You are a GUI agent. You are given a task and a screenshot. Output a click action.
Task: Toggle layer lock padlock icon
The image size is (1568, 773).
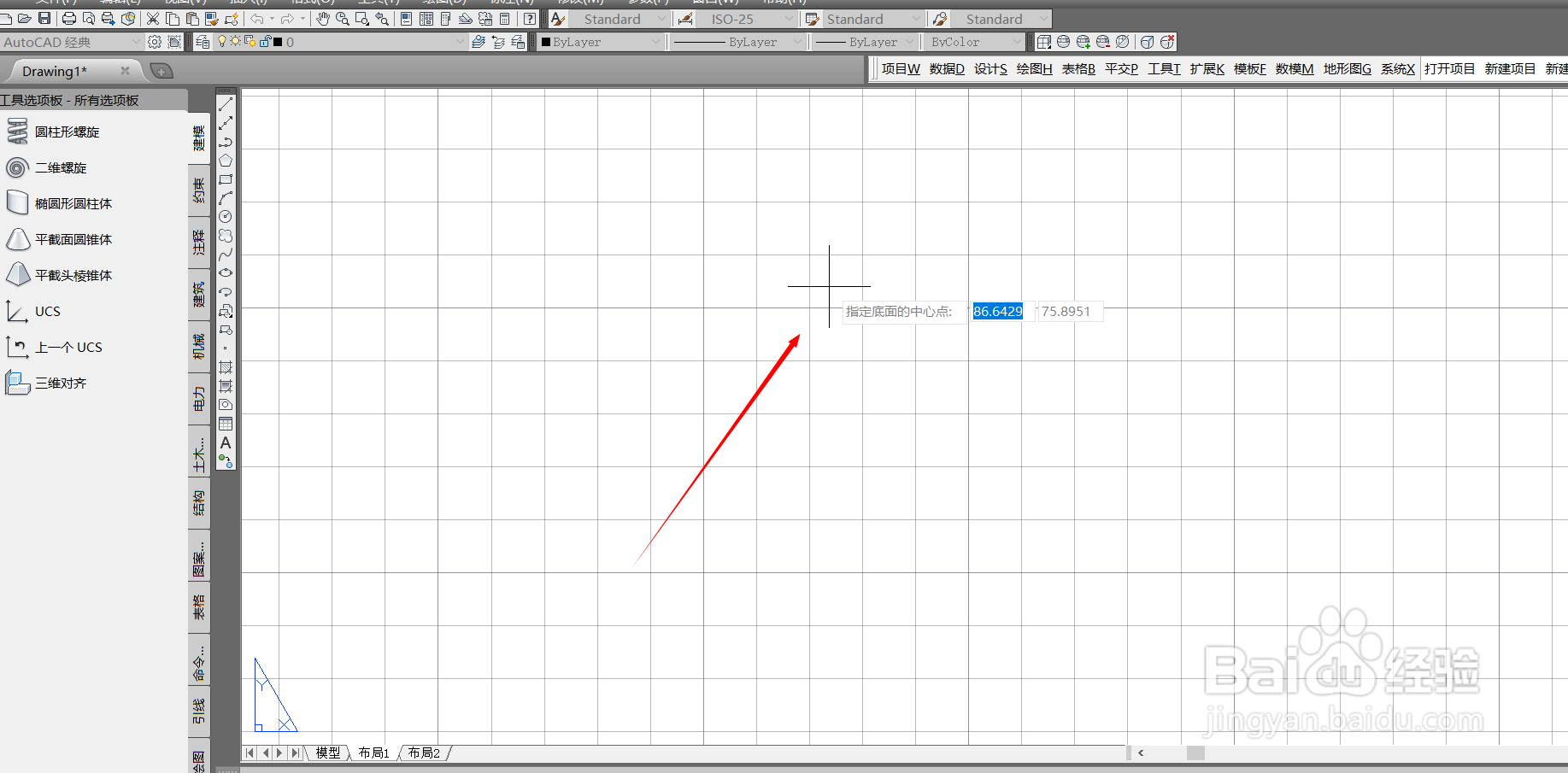(x=264, y=41)
